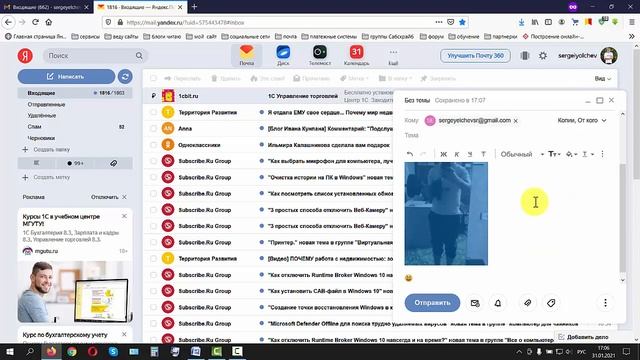This screenshot has height=360, width=640.
Task: Filter emails with attachments
Action: pyautogui.click(x=113, y=163)
